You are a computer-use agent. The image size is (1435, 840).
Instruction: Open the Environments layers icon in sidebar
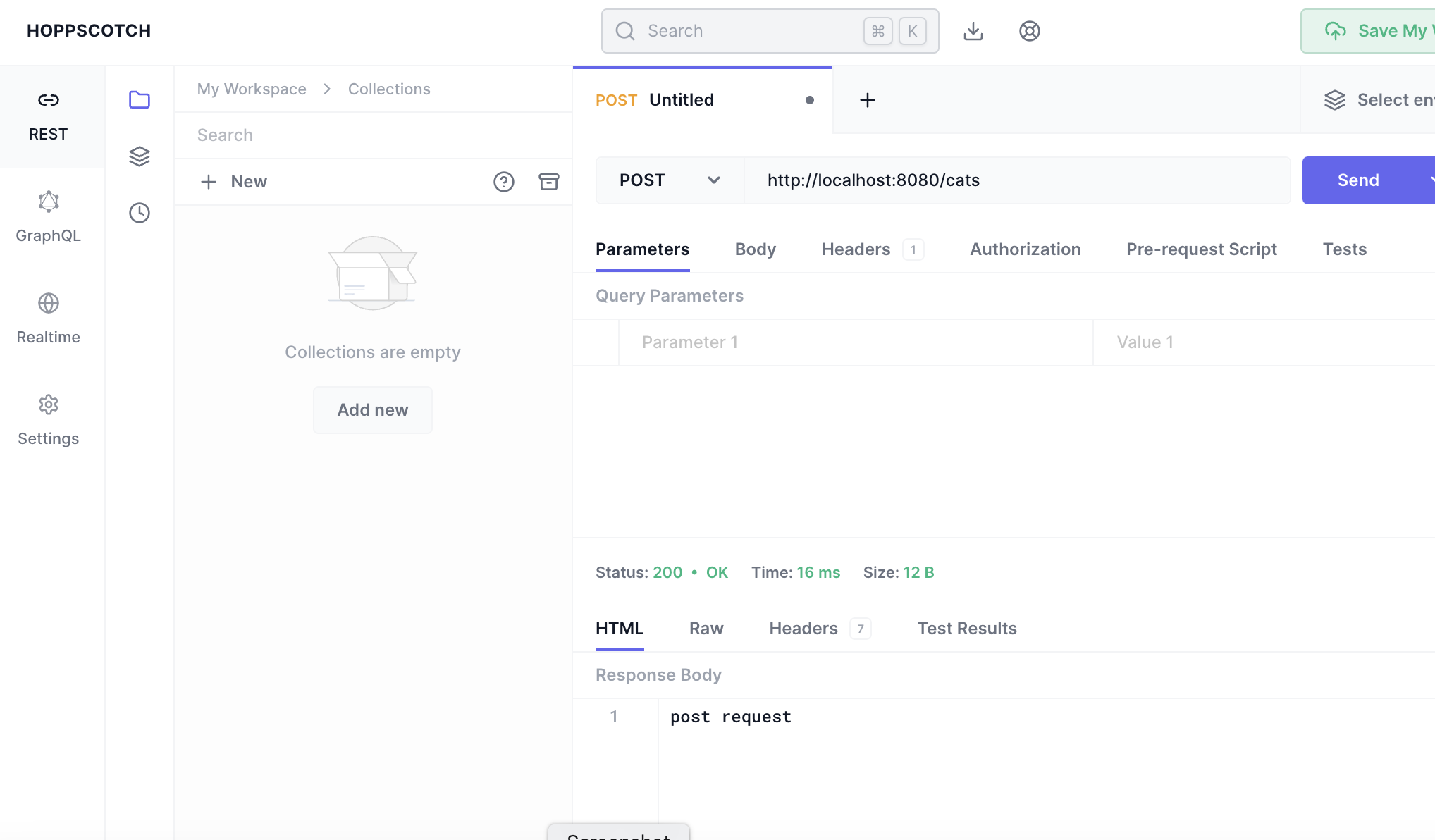140,156
